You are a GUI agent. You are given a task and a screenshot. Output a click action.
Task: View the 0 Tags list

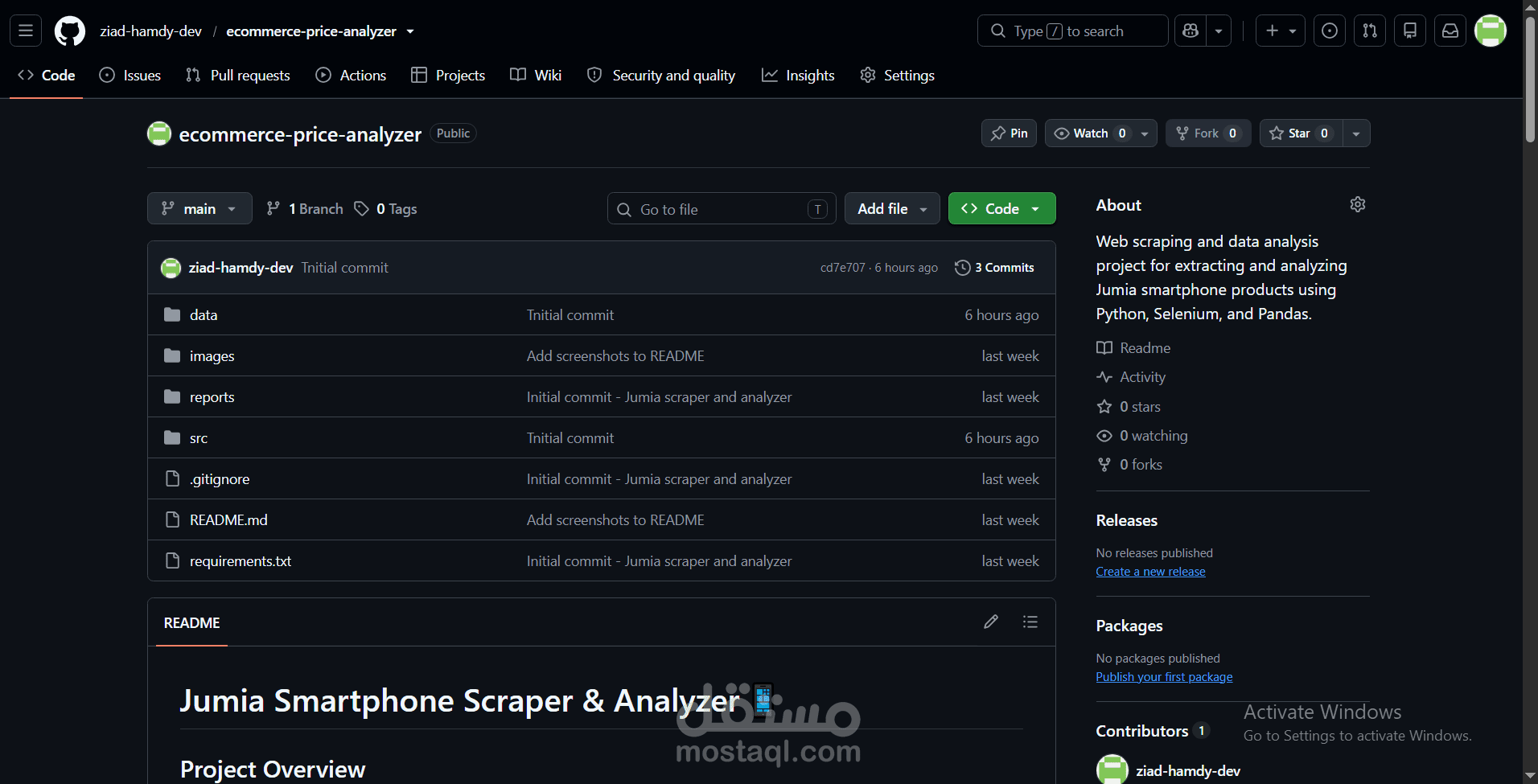[x=386, y=209]
